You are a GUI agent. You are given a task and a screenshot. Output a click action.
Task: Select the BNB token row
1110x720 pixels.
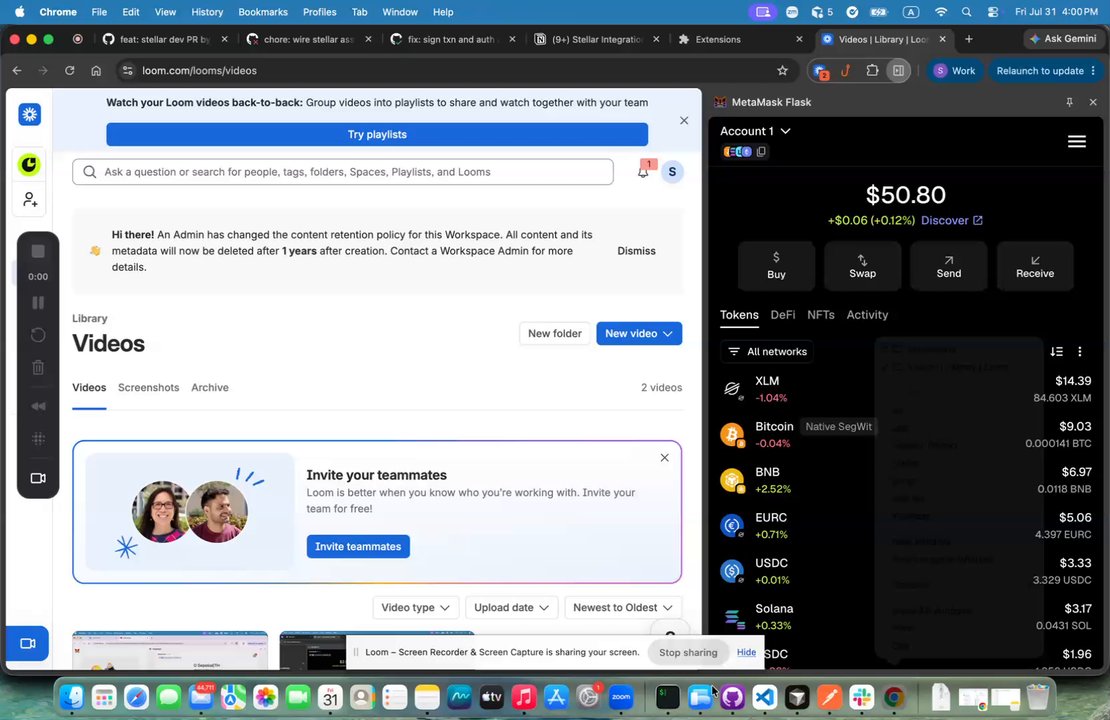[905, 480]
